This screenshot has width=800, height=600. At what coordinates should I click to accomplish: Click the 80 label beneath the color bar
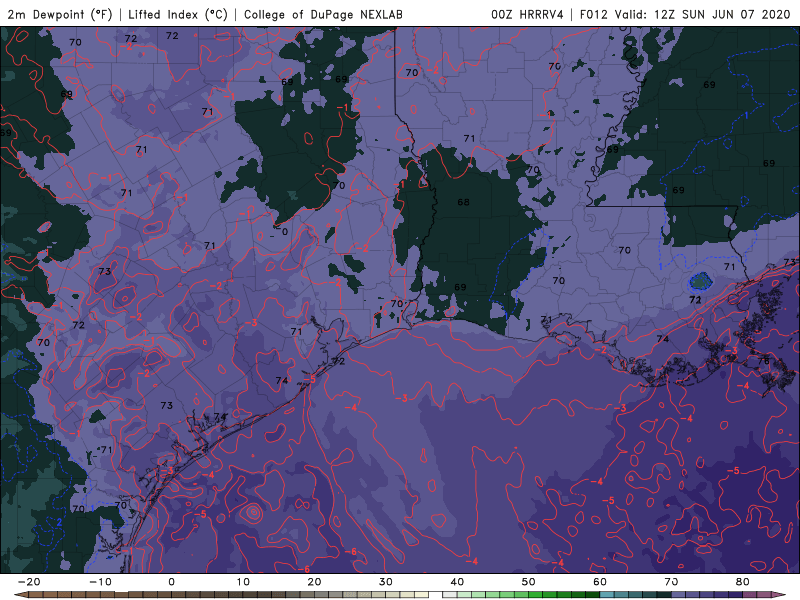pos(743,582)
